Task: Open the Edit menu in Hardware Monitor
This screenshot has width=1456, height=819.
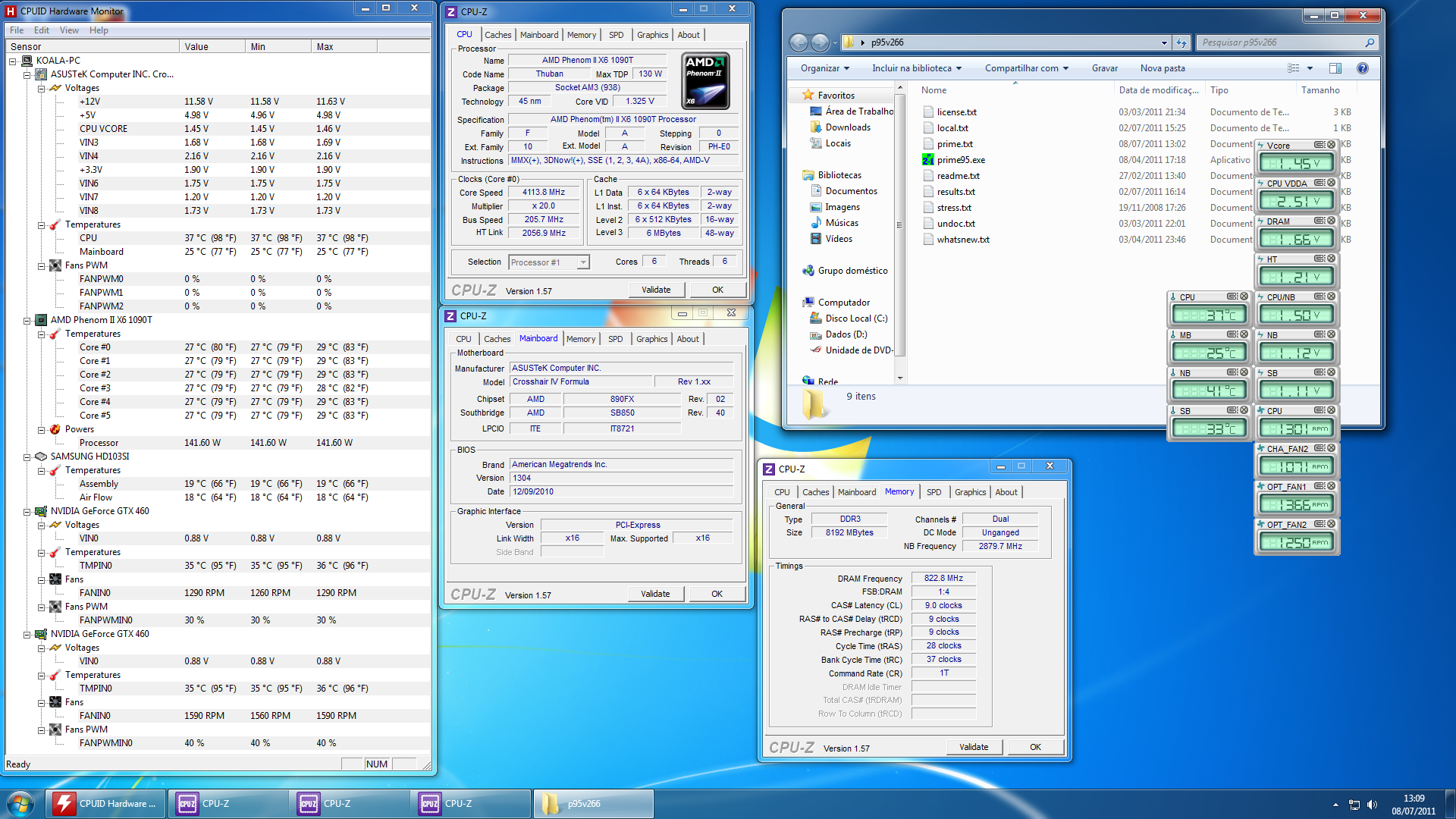Action: [41, 30]
